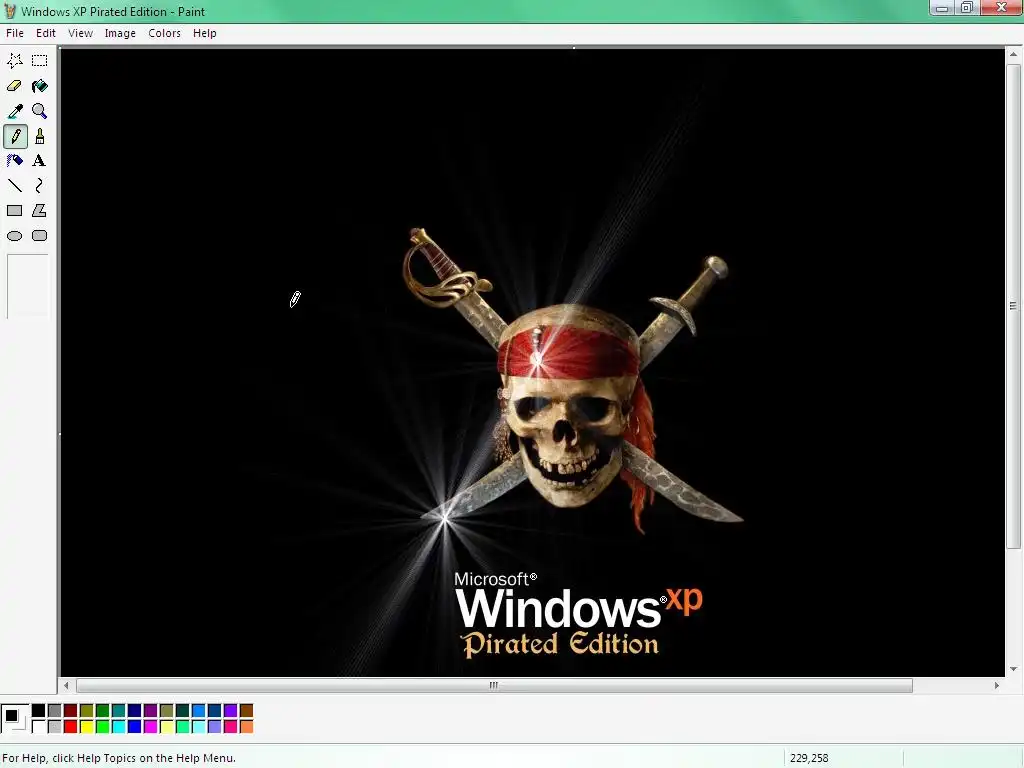This screenshot has height=768, width=1024.
Task: Open the View menu
Action: 80,33
